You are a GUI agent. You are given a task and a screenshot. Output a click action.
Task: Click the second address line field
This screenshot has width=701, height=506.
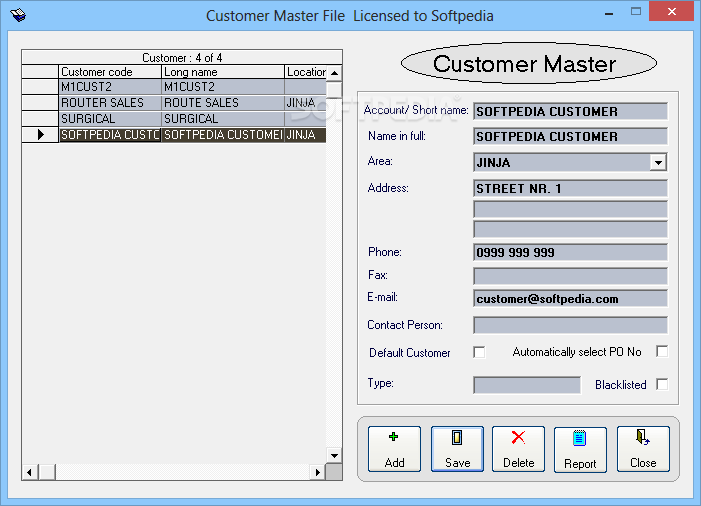click(x=570, y=209)
